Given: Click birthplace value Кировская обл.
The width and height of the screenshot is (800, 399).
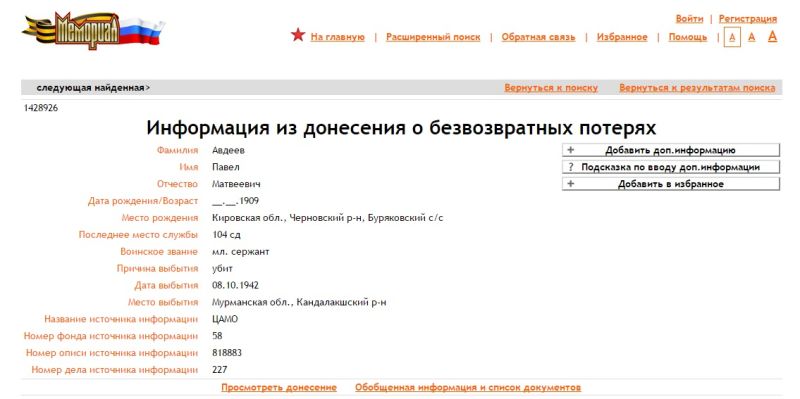Looking at the screenshot, I should click(x=328, y=218).
